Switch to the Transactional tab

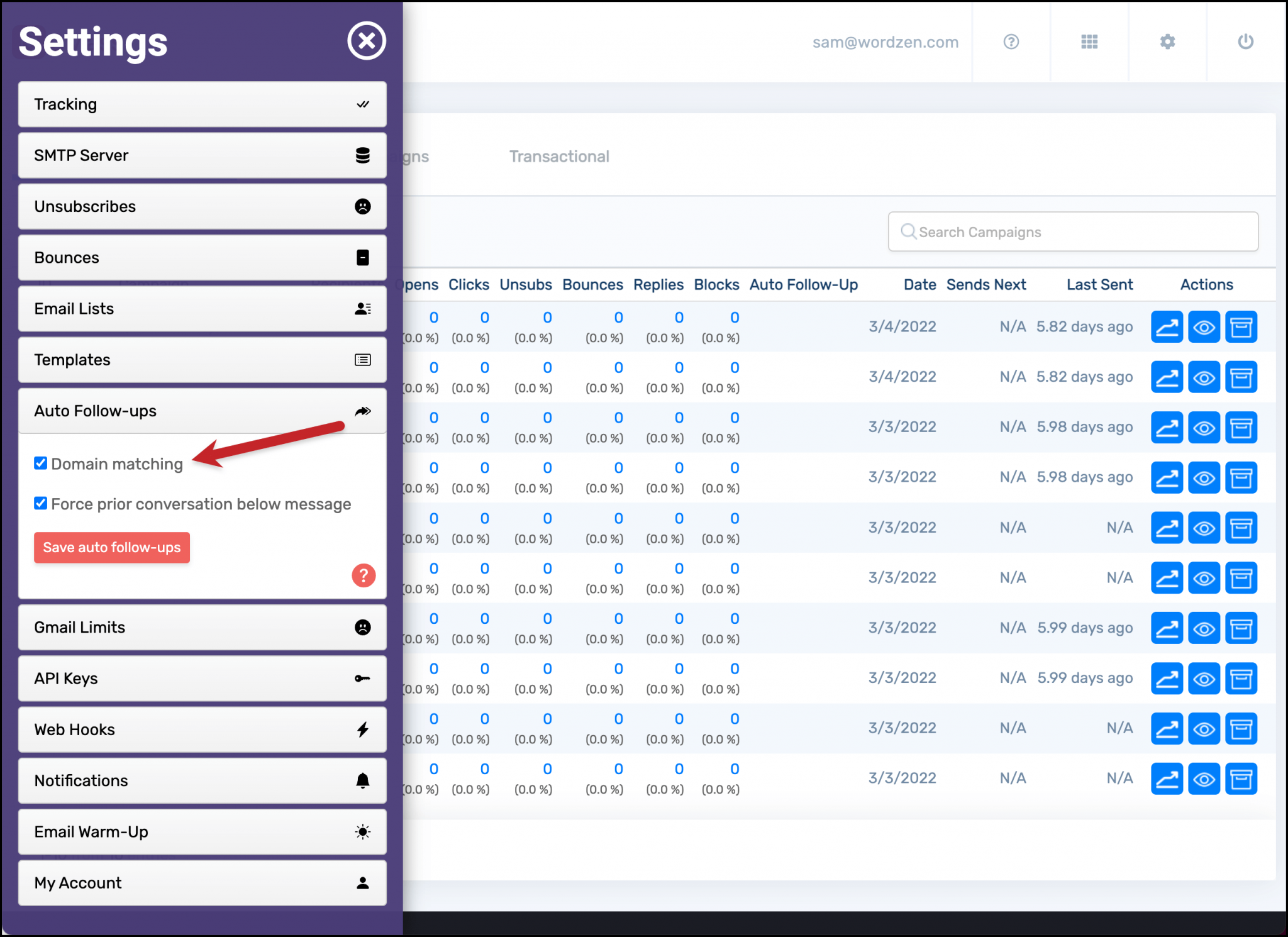(558, 157)
